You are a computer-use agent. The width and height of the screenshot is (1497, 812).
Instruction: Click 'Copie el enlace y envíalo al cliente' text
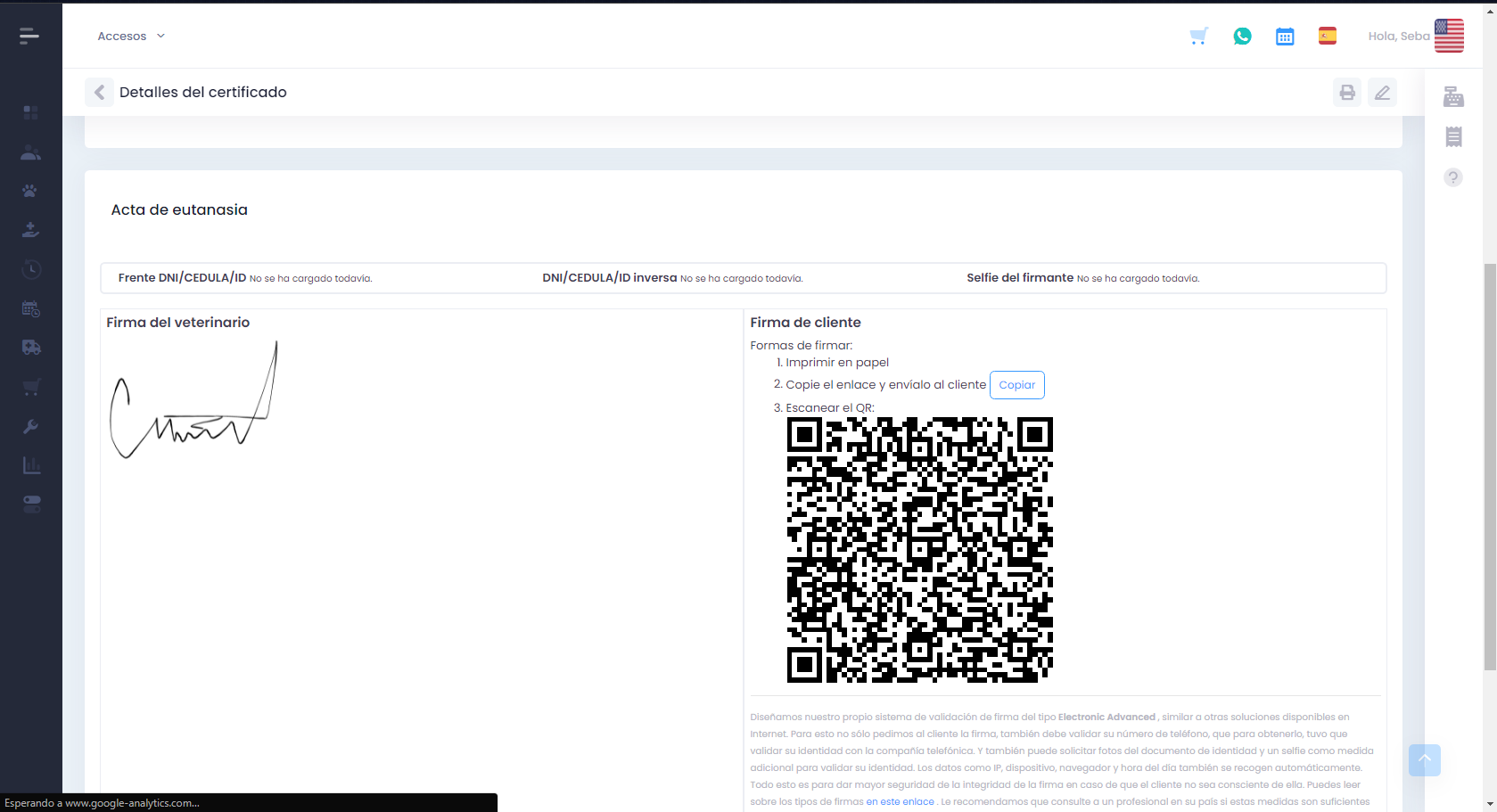[x=885, y=384]
